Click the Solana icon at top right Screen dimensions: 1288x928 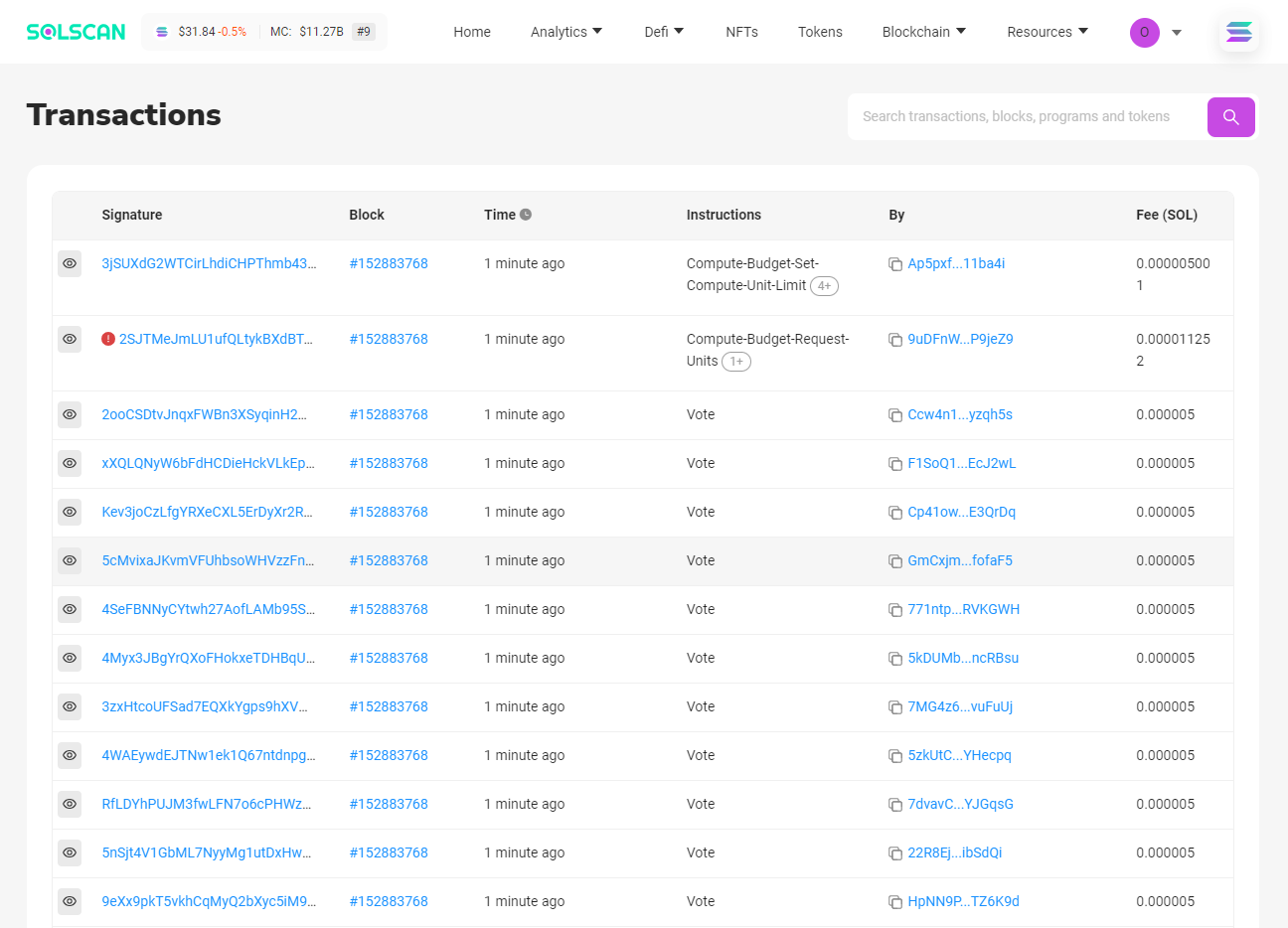click(1238, 33)
